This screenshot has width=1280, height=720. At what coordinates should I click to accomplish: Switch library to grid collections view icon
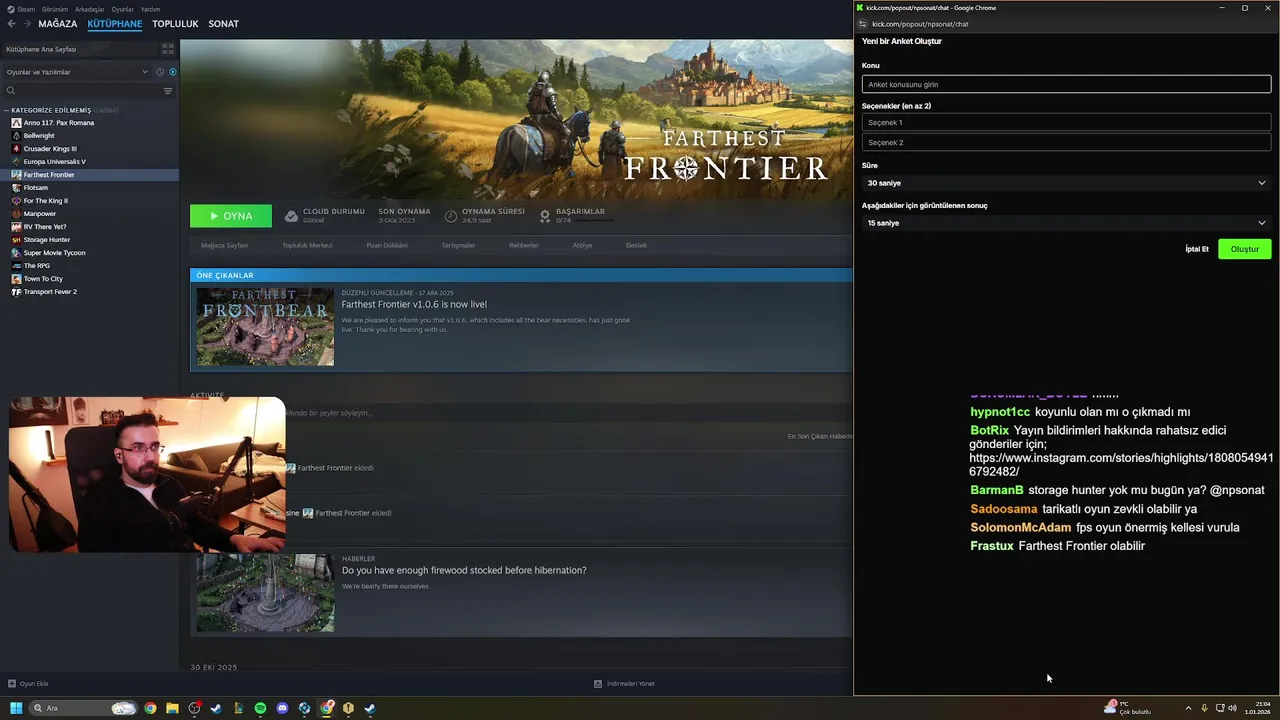coord(168,48)
